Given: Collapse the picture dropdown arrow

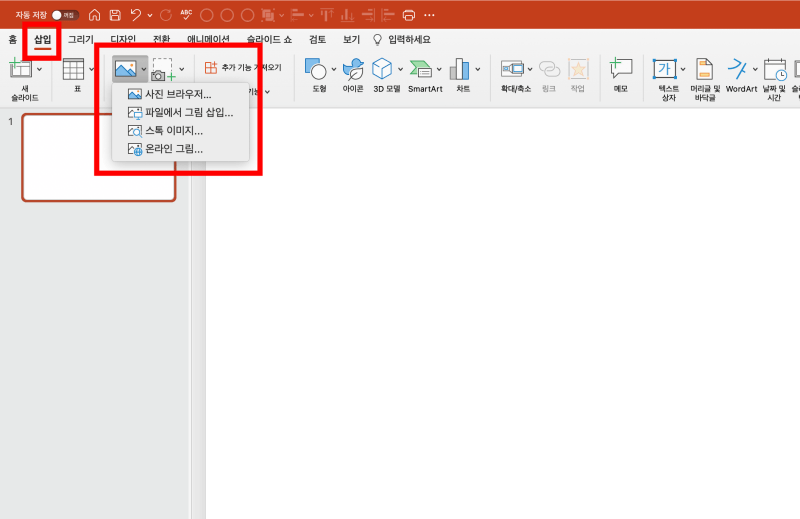Looking at the screenshot, I should pos(144,69).
